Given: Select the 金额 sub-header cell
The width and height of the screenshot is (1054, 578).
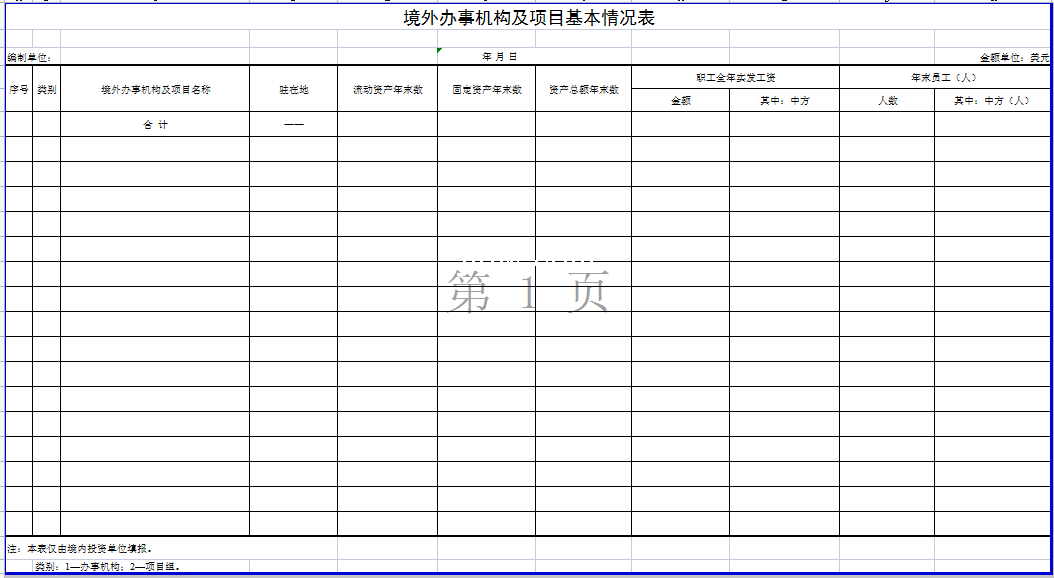Looking at the screenshot, I should (x=680, y=100).
